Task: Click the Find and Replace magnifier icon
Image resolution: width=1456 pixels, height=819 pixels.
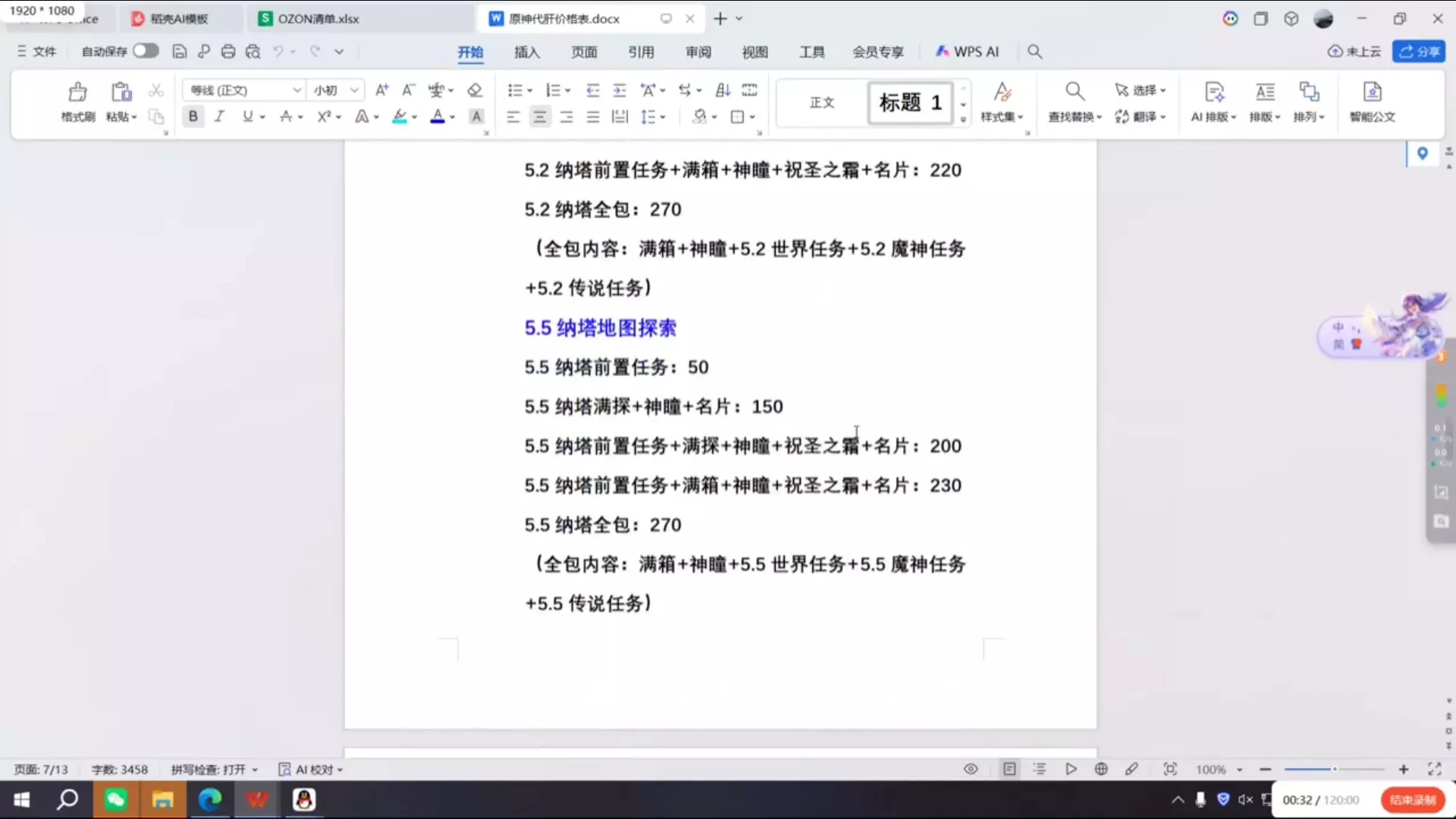Action: (1074, 93)
